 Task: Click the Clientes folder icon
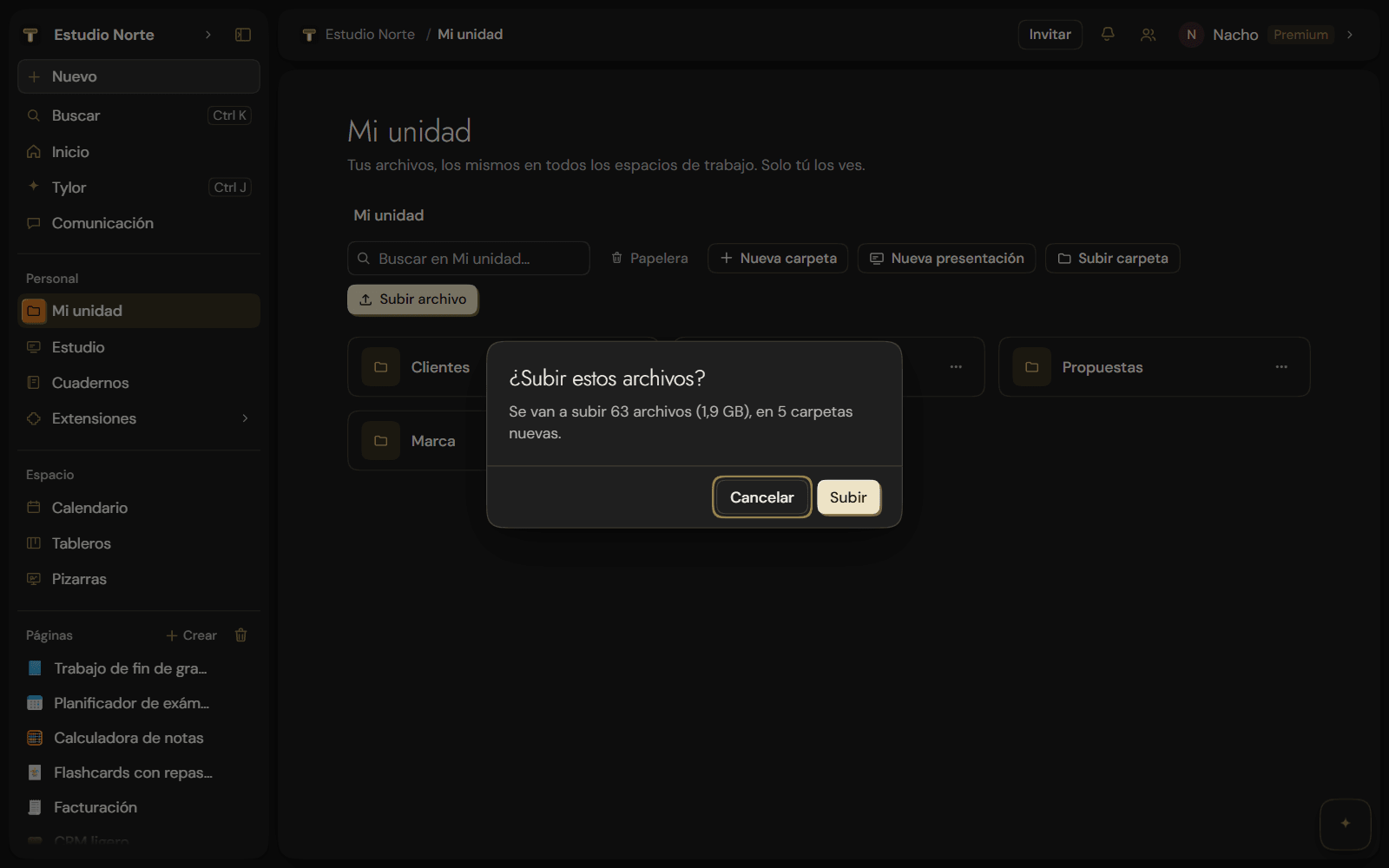coord(381,367)
